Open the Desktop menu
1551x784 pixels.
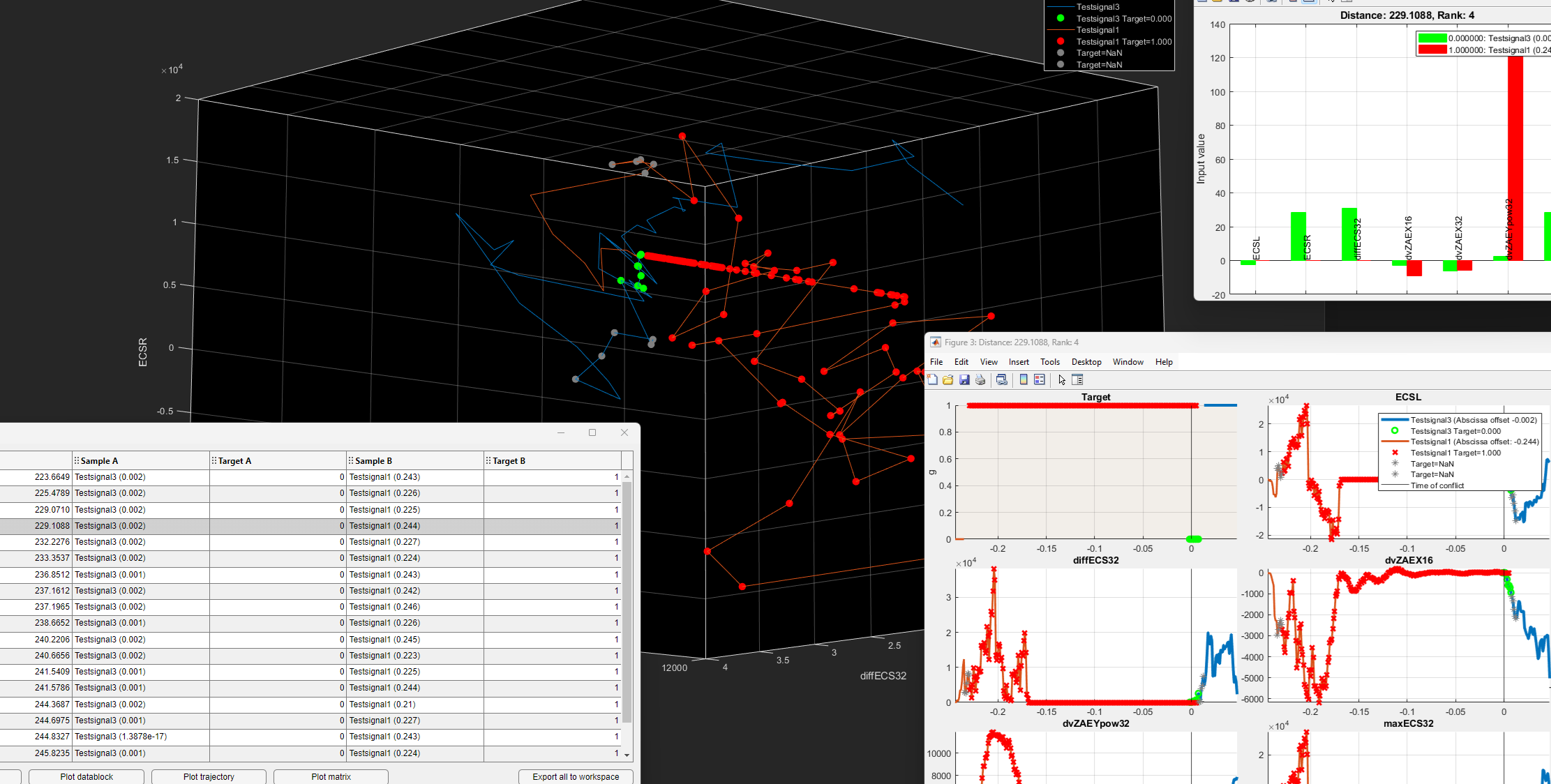point(1086,362)
